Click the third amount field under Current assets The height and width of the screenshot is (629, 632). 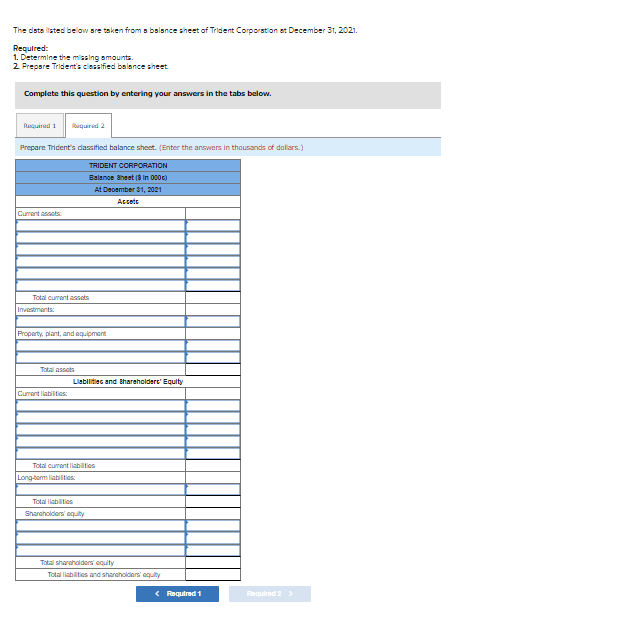(x=213, y=249)
